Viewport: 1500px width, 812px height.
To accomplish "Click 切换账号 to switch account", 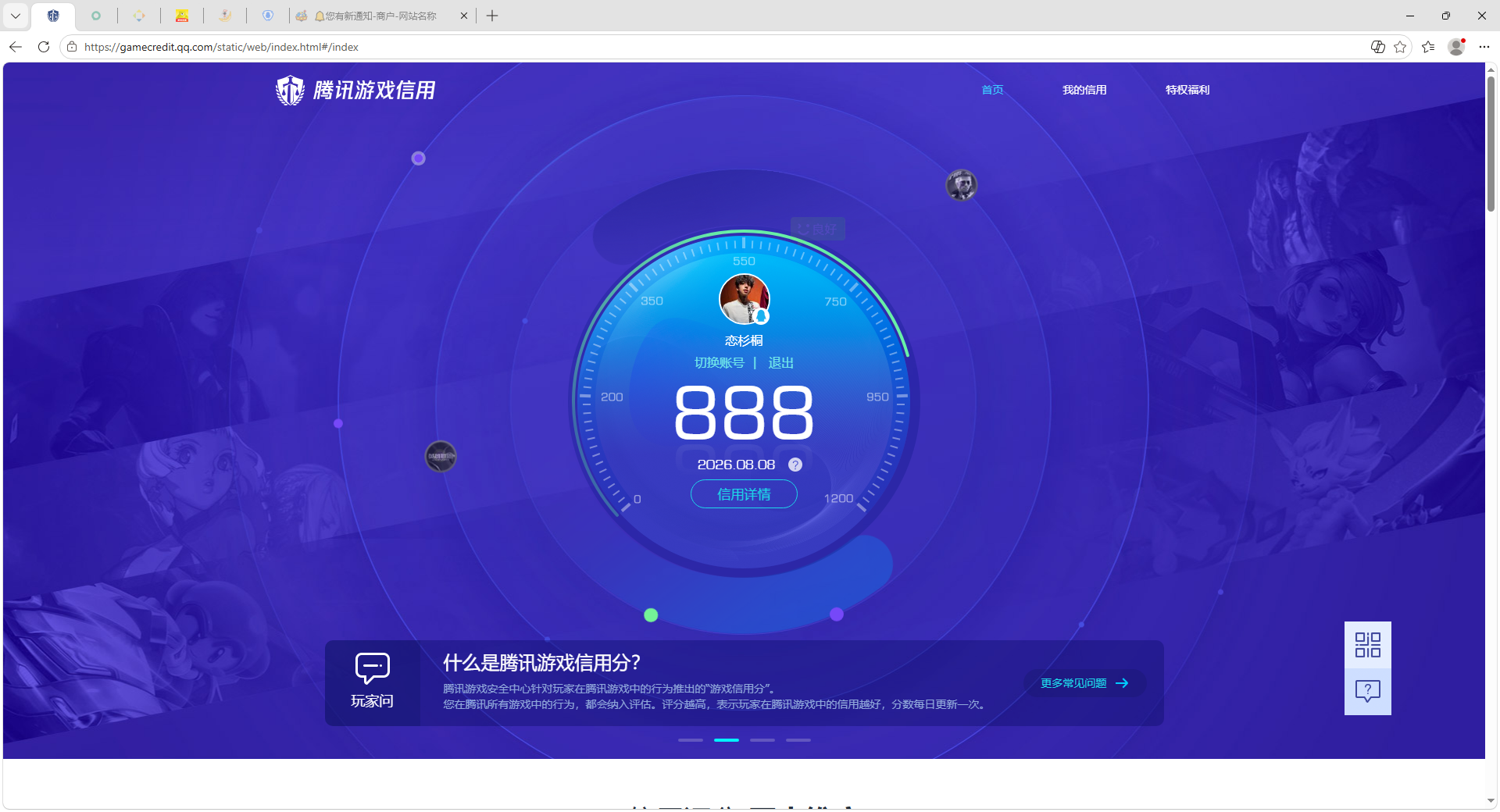I will (x=720, y=363).
